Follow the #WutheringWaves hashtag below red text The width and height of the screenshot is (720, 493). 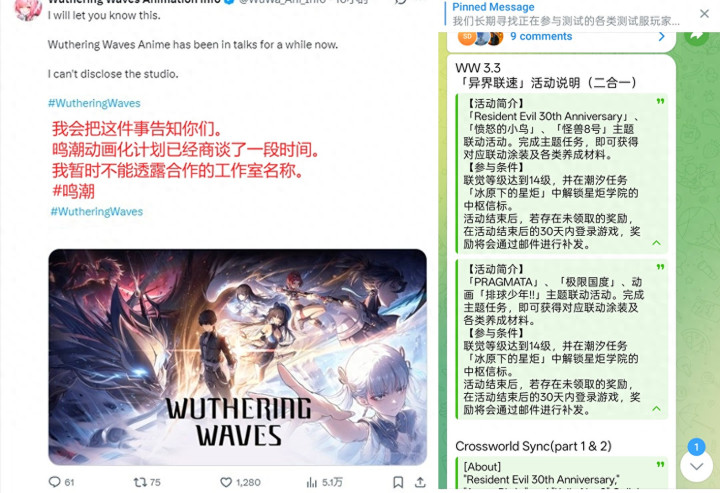(x=96, y=212)
